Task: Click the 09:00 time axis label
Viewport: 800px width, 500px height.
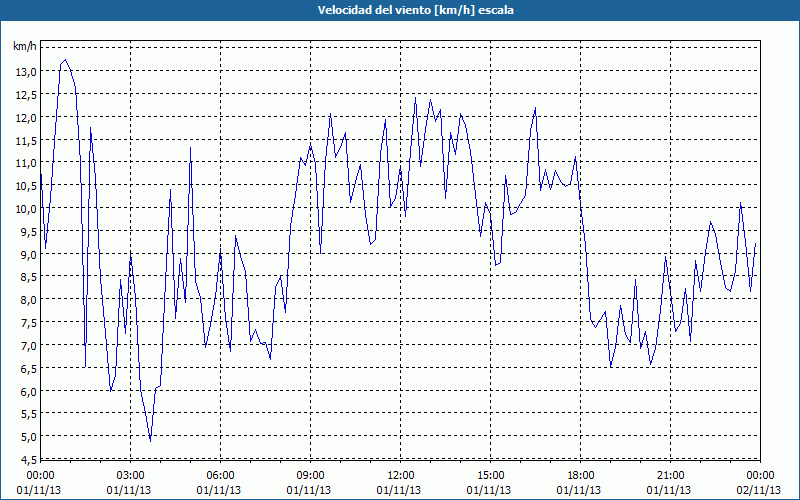Action: 310,476
